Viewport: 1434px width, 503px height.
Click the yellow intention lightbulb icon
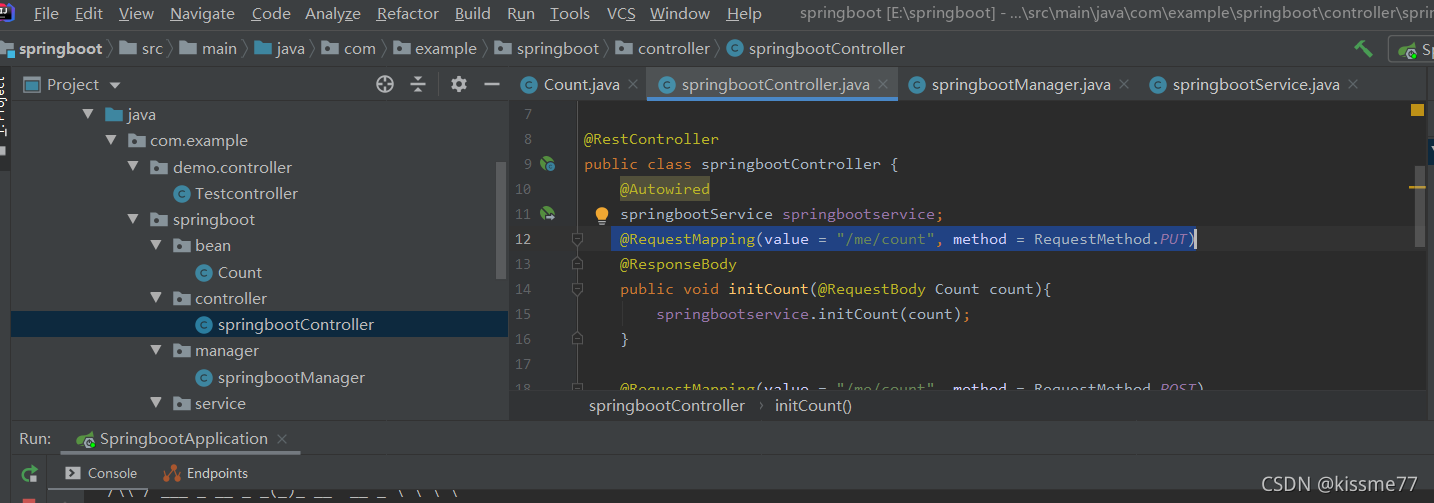click(602, 214)
